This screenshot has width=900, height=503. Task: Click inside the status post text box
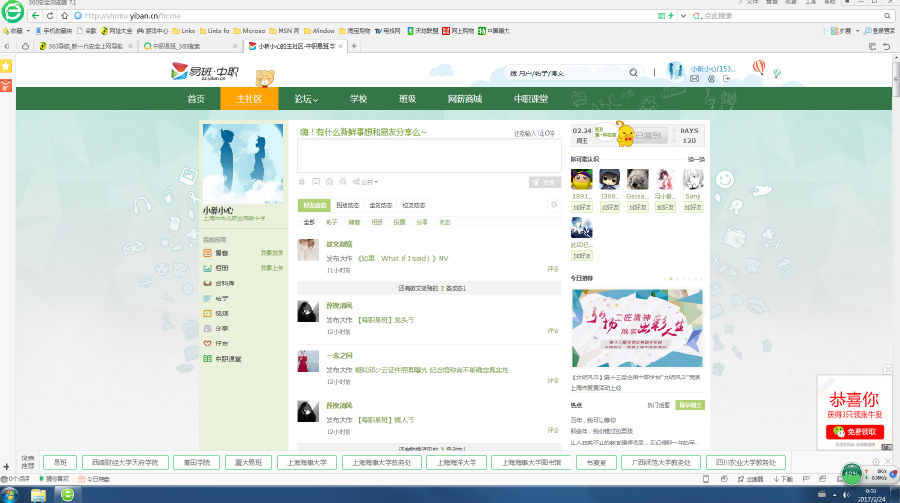(x=429, y=156)
